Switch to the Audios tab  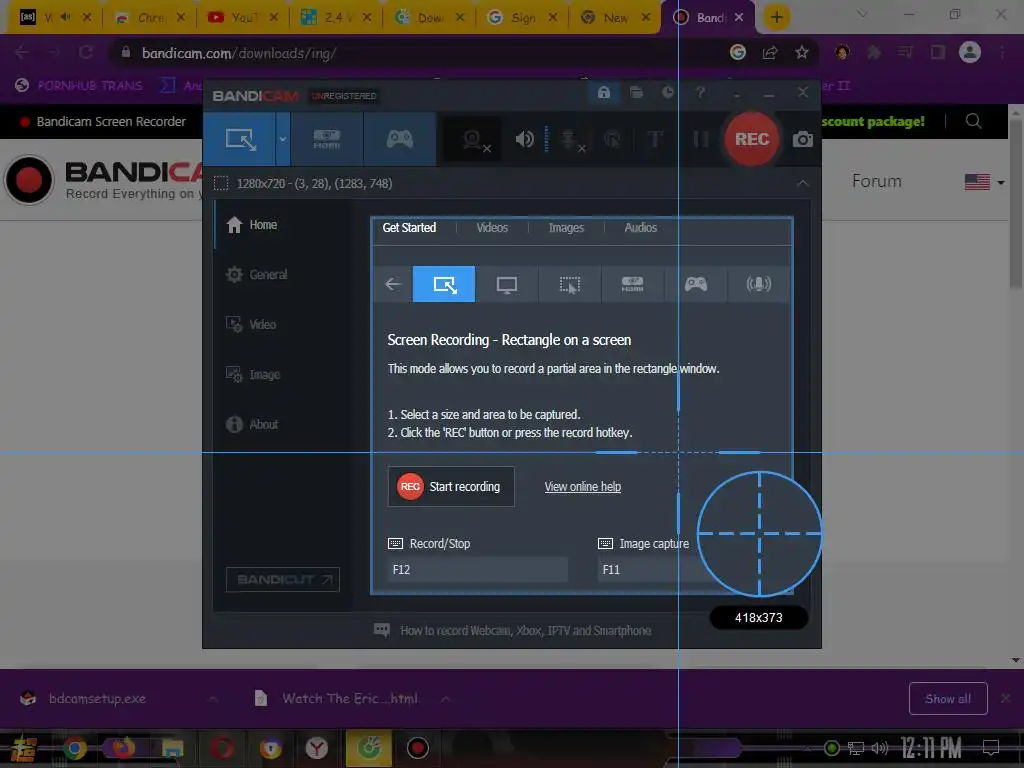coord(641,228)
